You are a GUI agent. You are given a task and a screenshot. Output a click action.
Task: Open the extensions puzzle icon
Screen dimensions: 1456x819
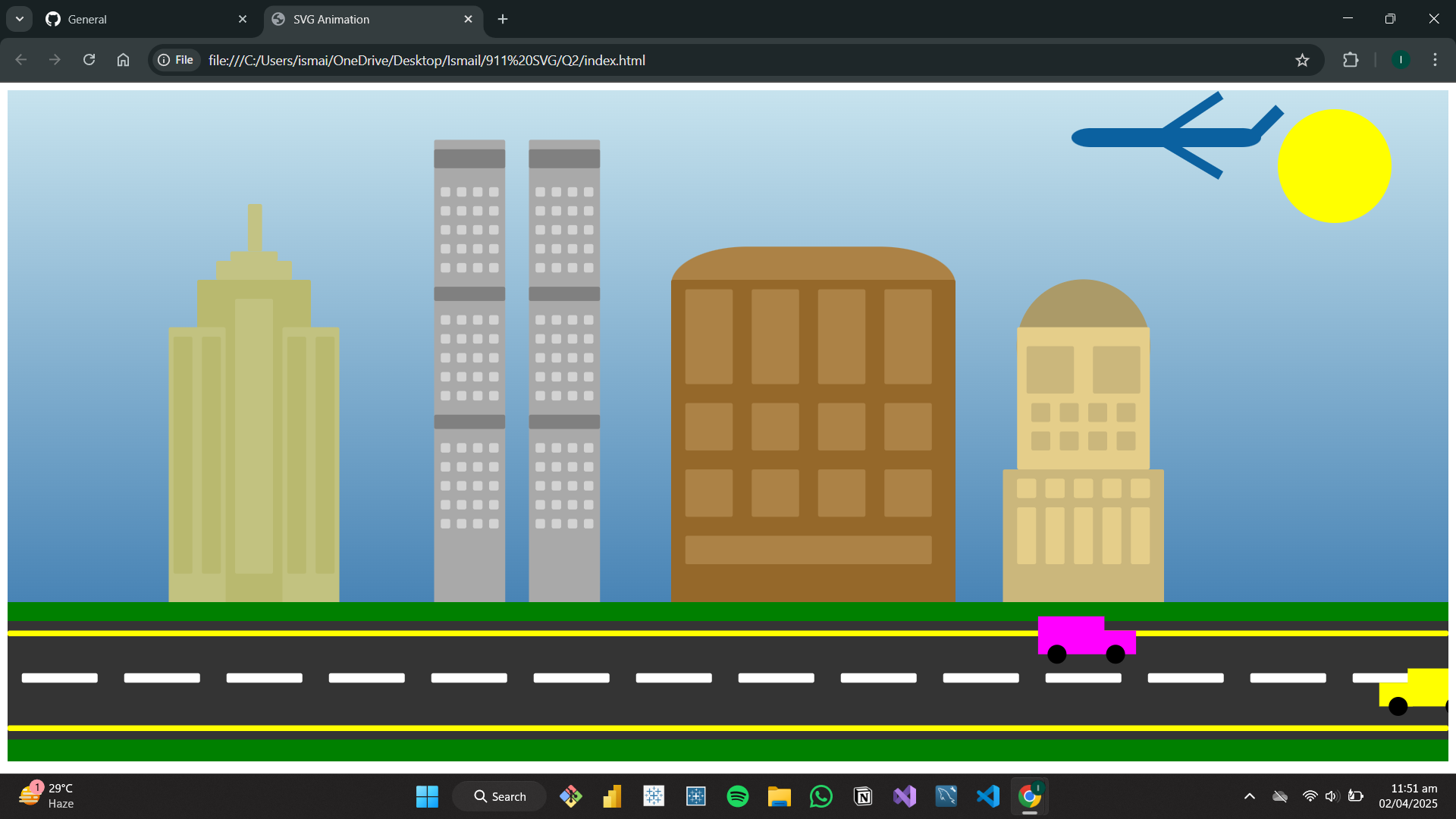[1351, 60]
